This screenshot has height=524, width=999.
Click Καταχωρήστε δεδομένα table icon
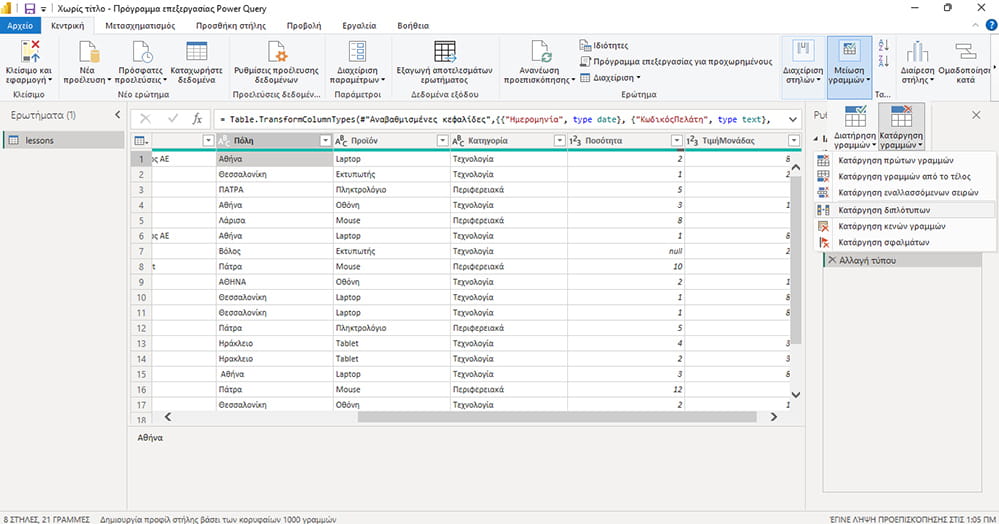pos(197,51)
